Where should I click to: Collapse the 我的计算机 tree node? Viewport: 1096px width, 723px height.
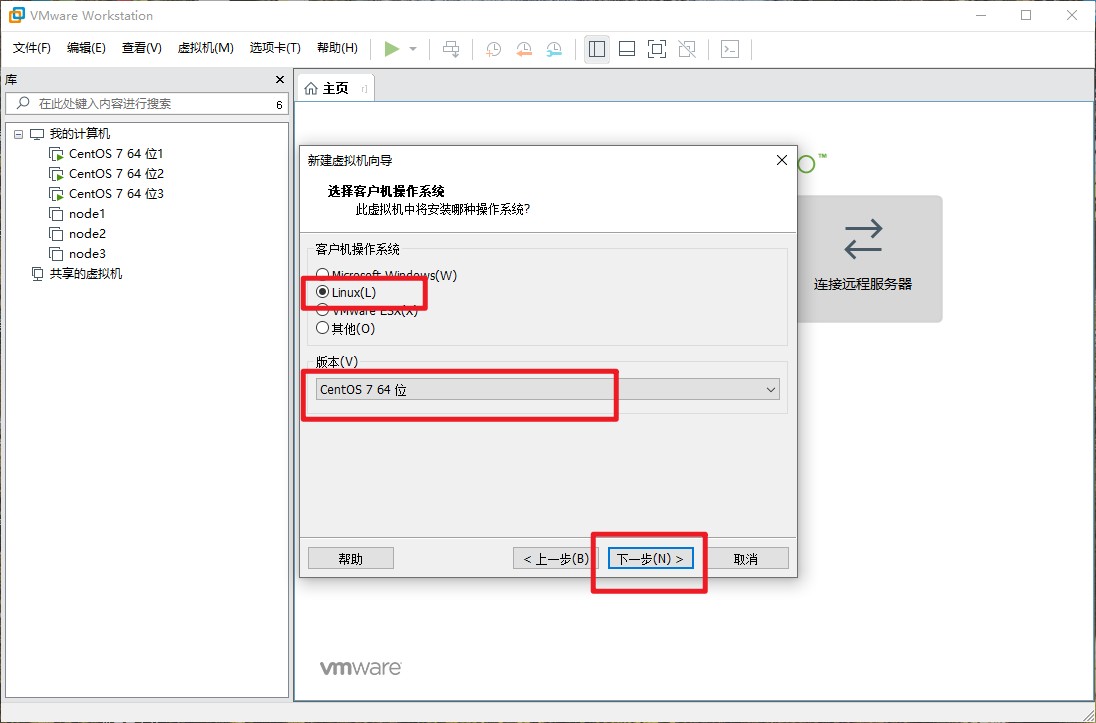(18, 134)
